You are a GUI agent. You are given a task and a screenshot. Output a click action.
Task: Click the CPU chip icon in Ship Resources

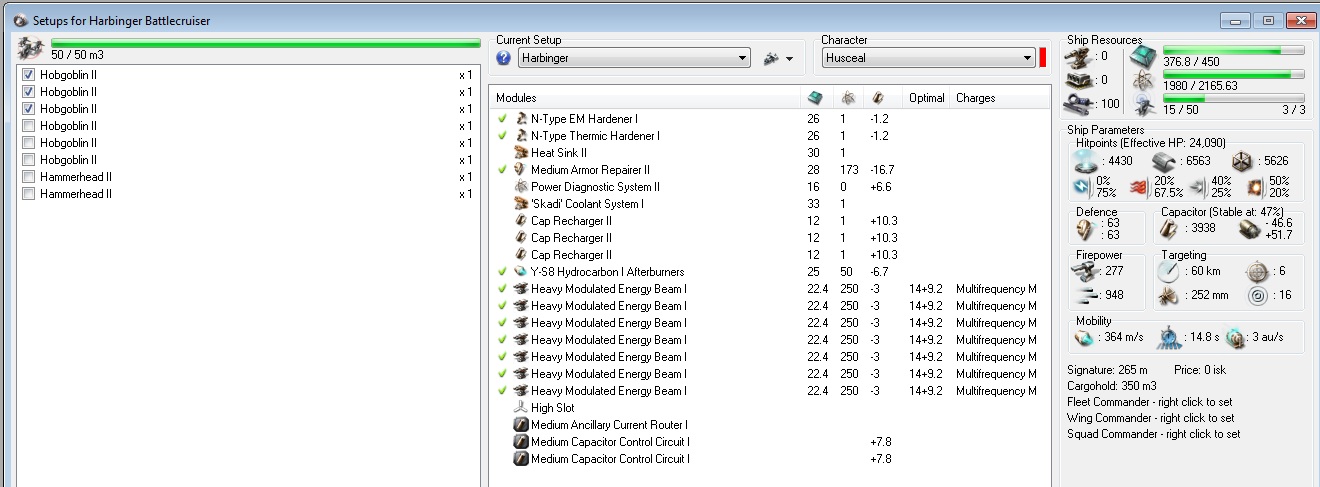[1143, 57]
